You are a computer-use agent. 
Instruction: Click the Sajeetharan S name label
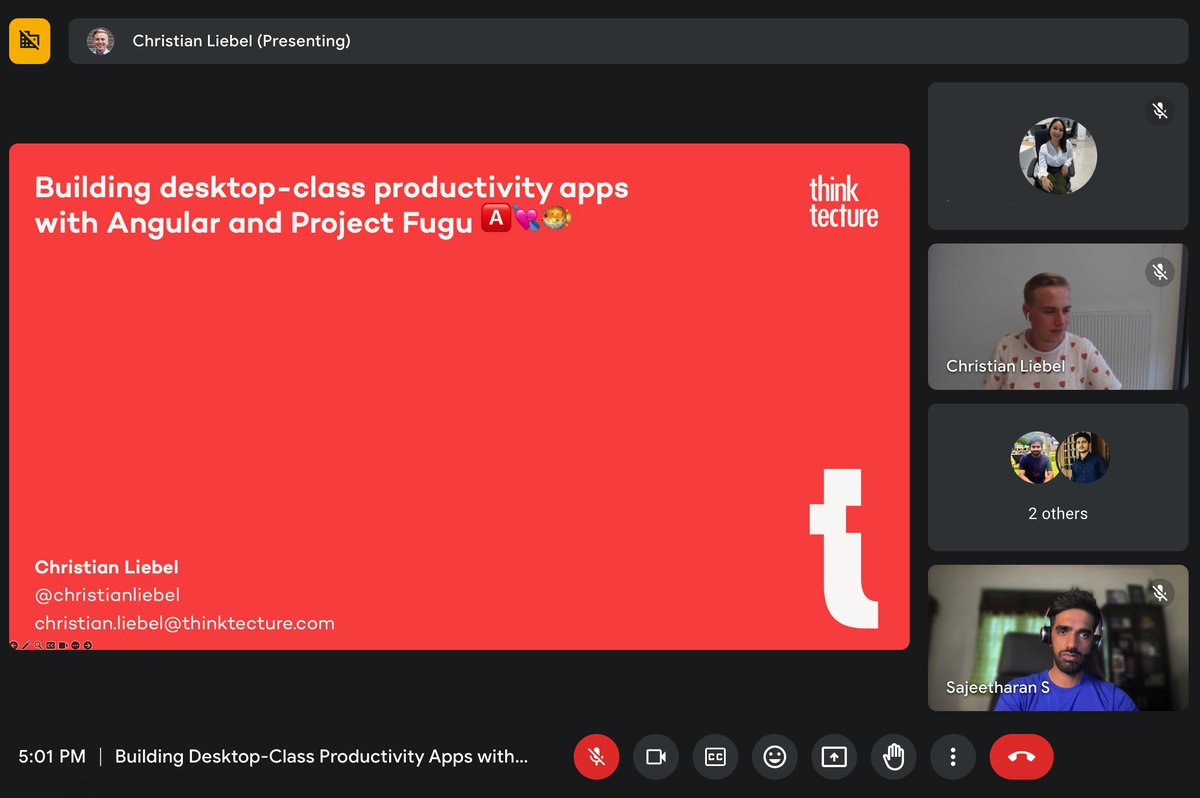tap(998, 688)
